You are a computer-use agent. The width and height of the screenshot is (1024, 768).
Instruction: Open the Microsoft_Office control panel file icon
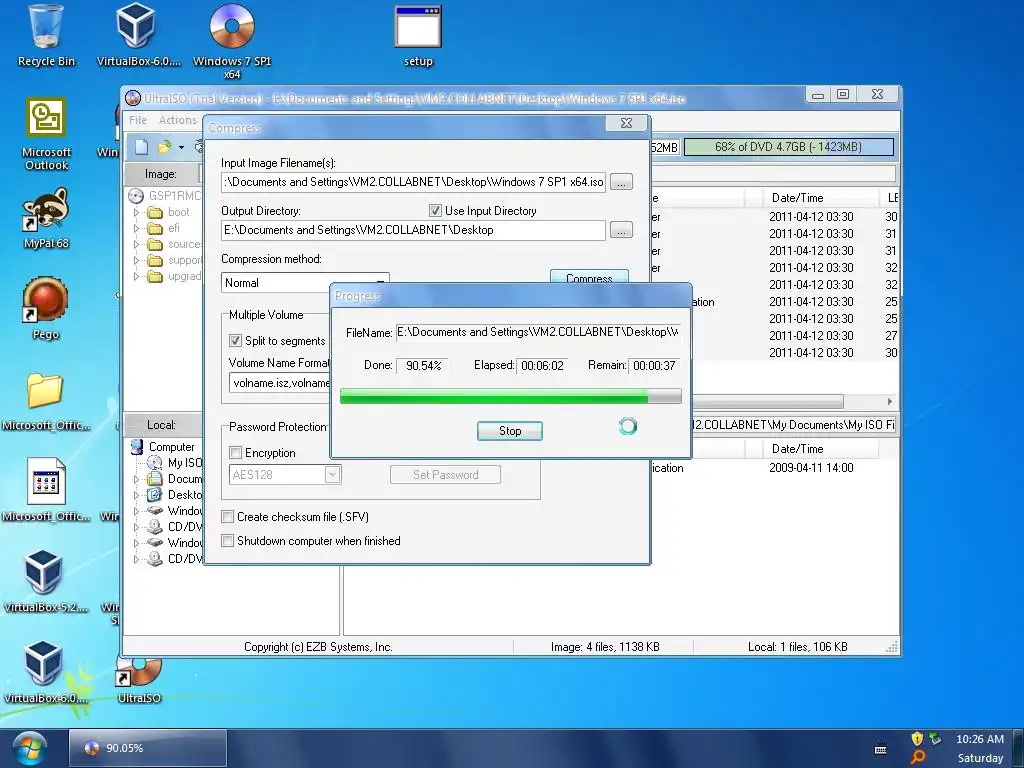pos(46,490)
